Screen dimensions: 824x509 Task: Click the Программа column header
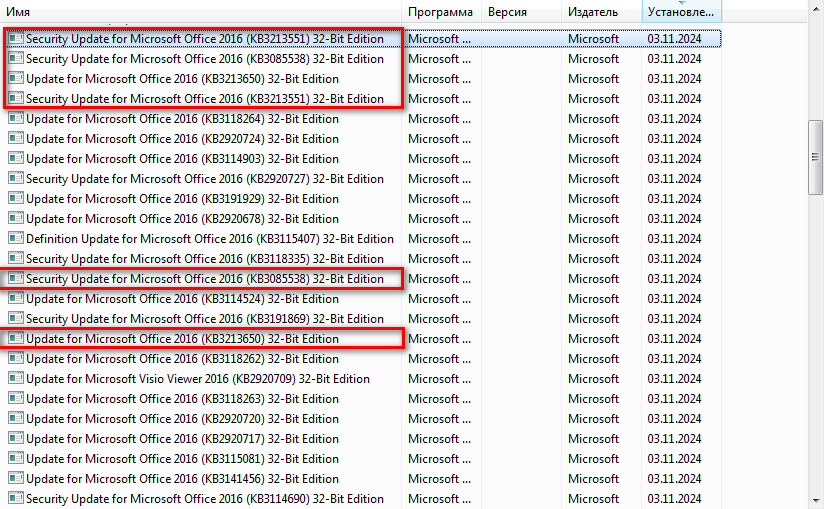click(x=442, y=12)
